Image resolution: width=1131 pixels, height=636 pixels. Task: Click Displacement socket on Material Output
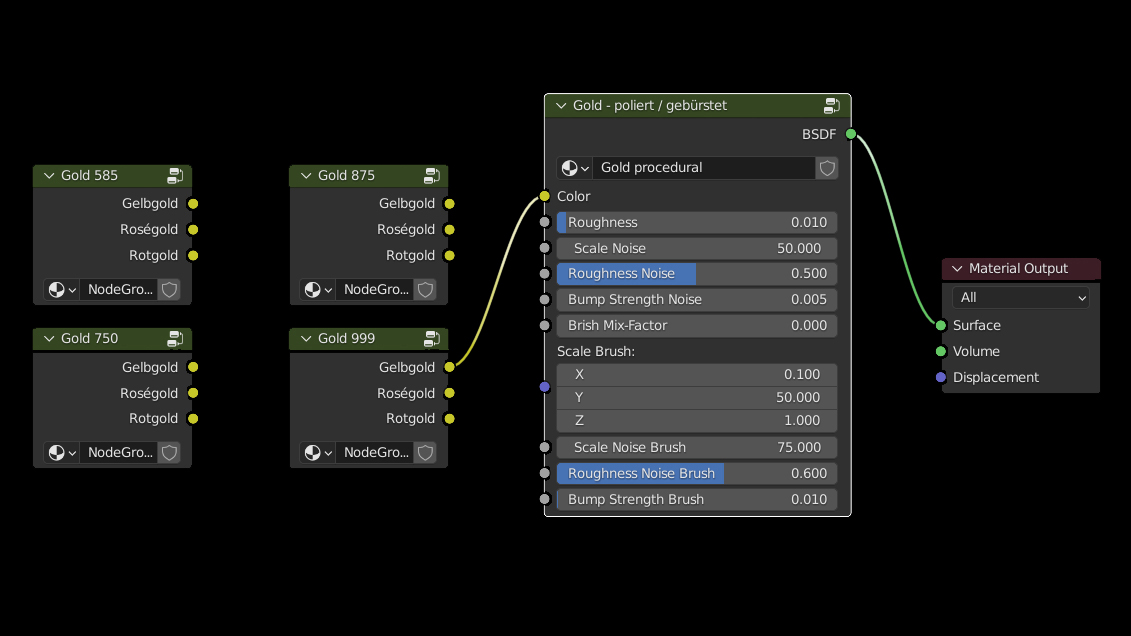coord(941,377)
